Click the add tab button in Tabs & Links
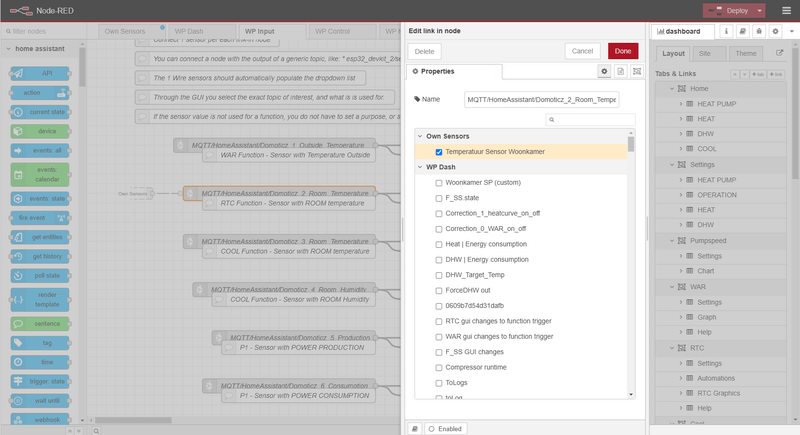The width and height of the screenshot is (800, 435). click(758, 74)
